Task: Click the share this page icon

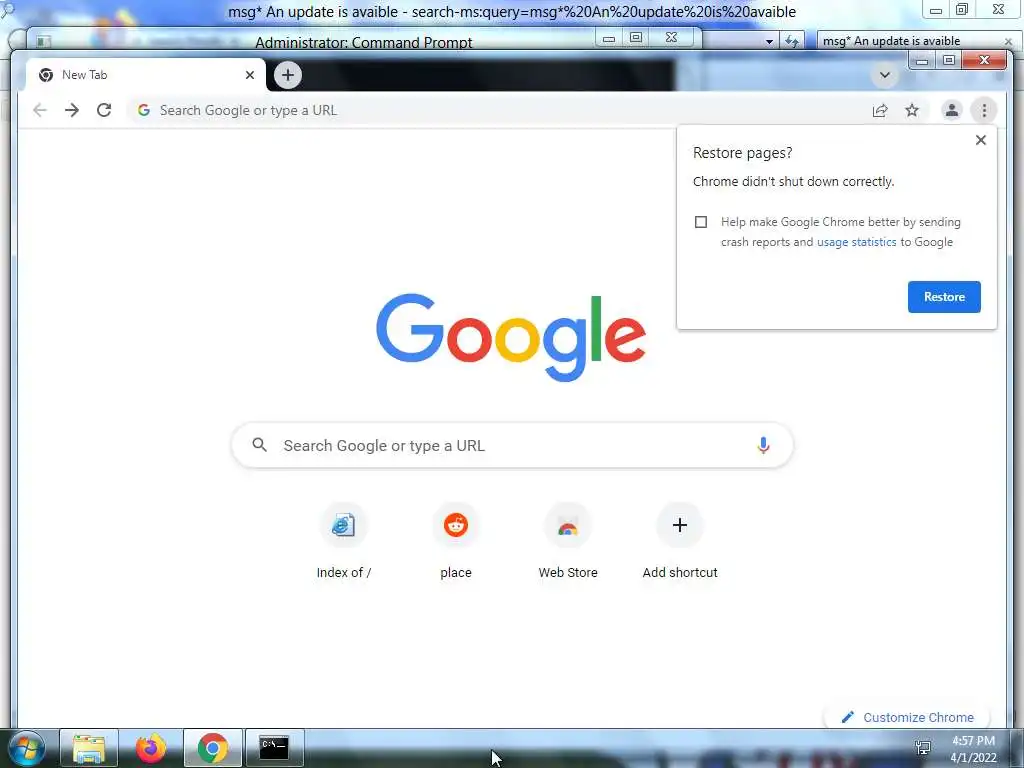Action: [x=880, y=110]
